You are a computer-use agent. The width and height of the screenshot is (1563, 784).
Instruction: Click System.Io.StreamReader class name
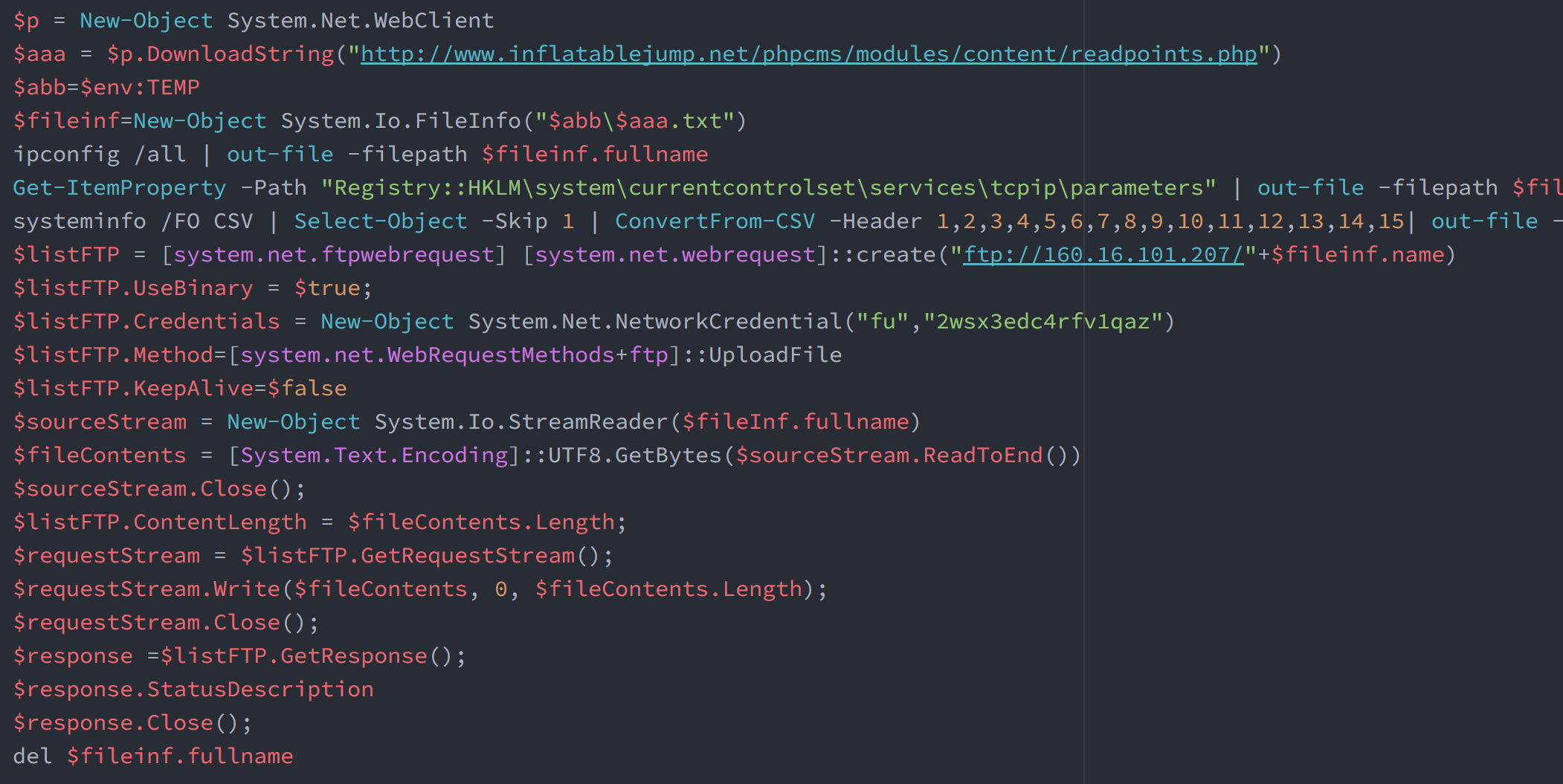coord(521,422)
